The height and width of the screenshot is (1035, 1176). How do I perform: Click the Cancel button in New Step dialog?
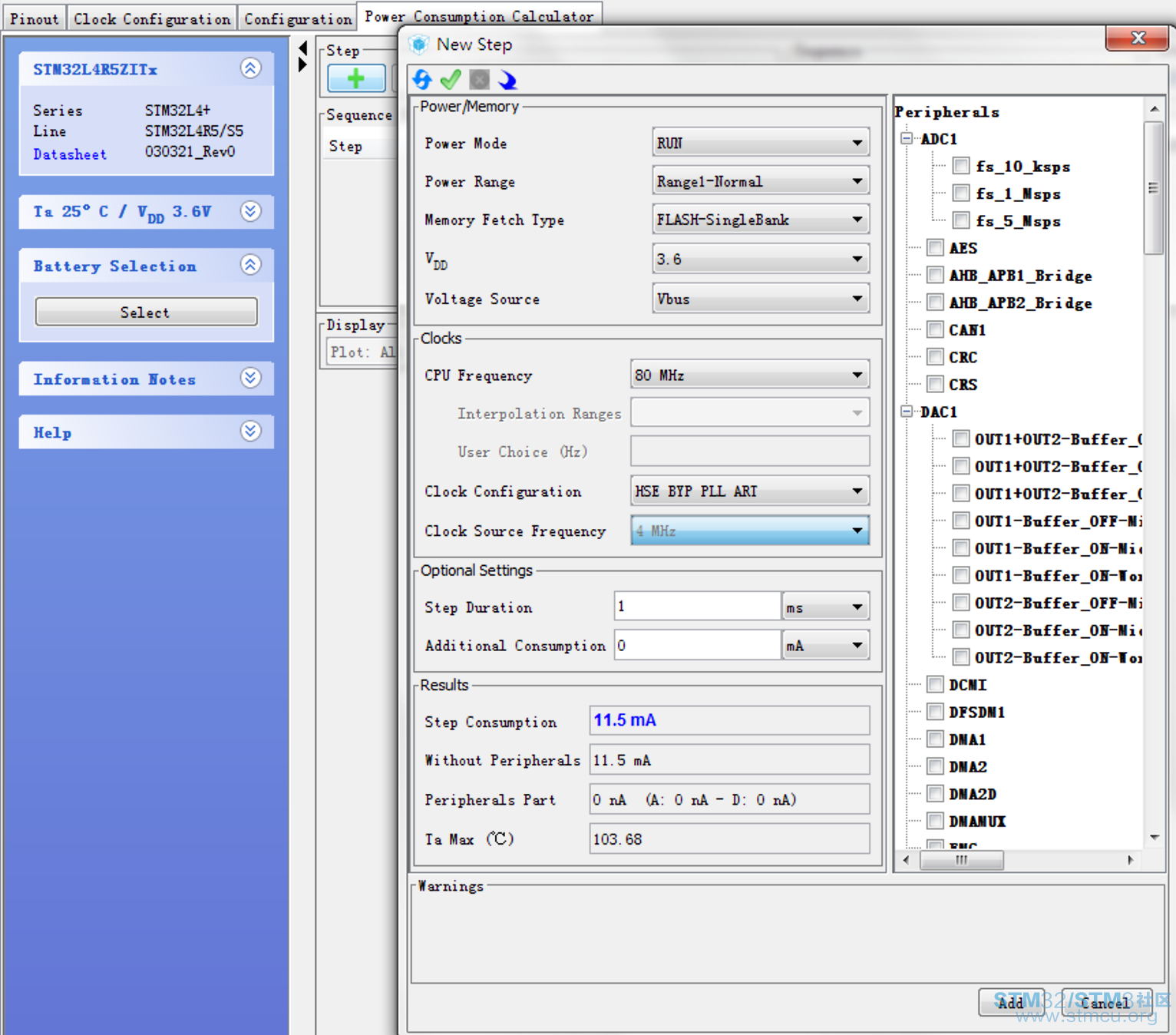click(x=1105, y=1002)
